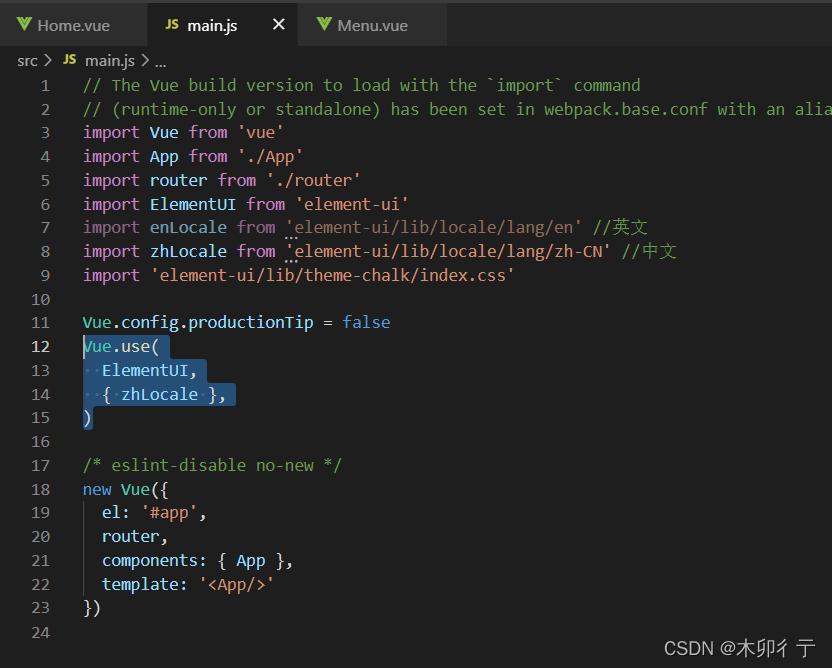Click 'element-ui' string on line 6
Viewport: 832px width, 668px height.
[352, 204]
